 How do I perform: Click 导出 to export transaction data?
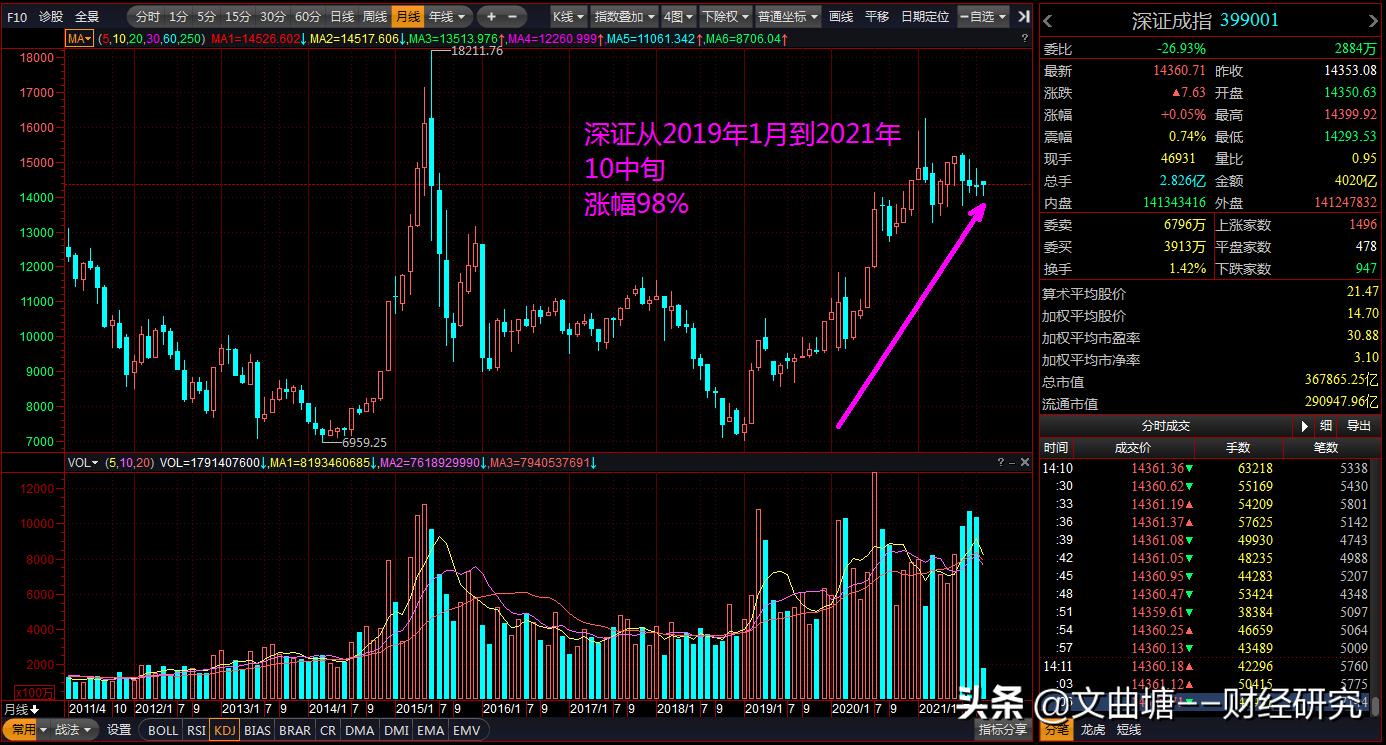[x=1358, y=426]
